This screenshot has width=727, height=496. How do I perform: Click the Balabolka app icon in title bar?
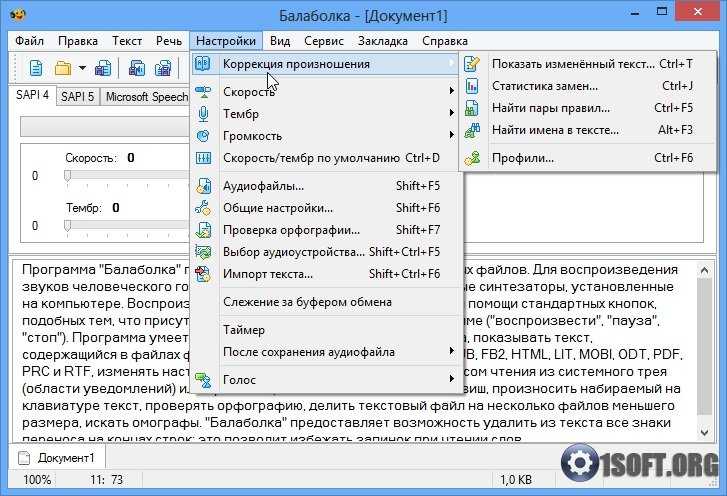coord(17,15)
